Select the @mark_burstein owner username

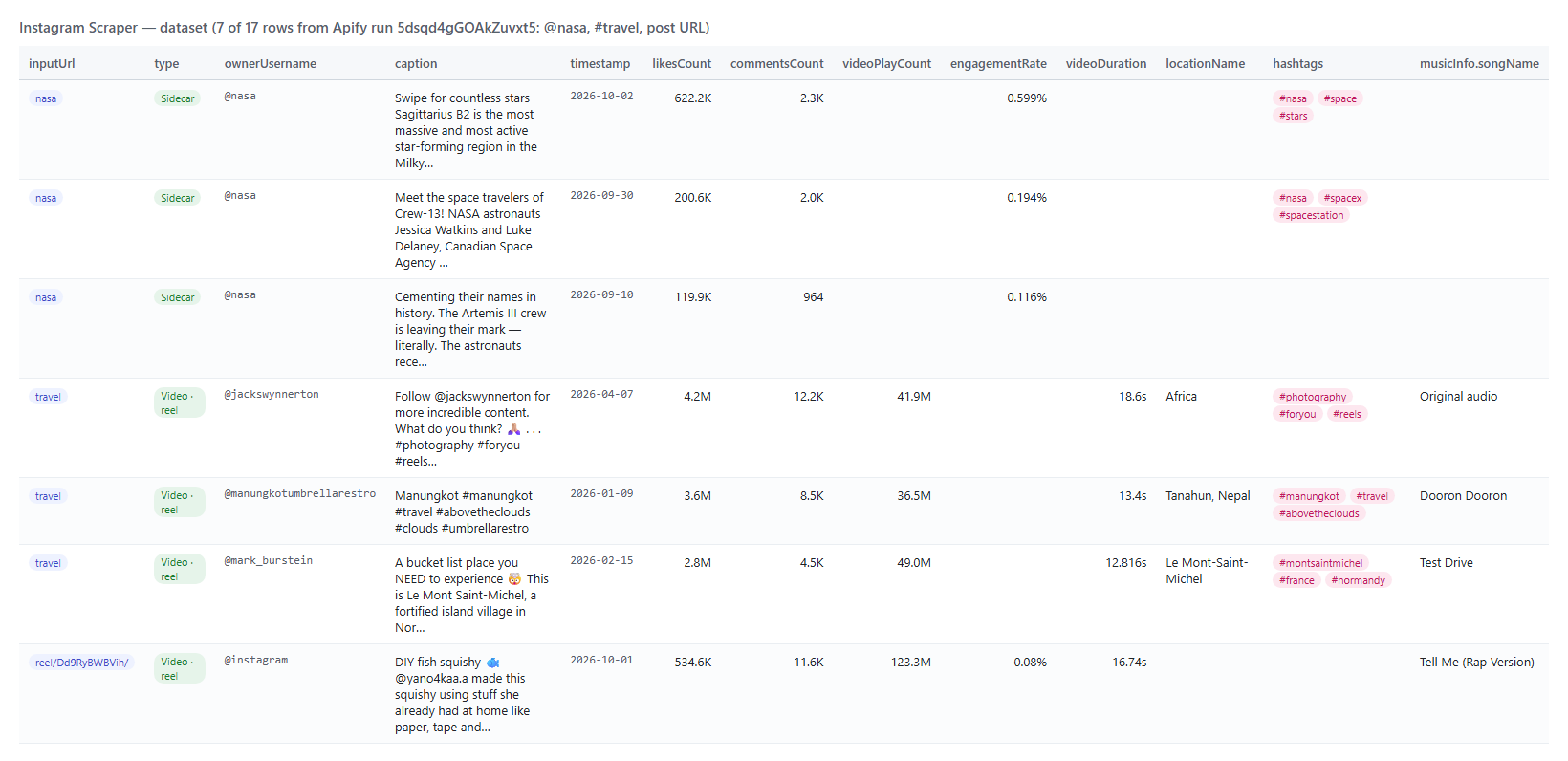[x=269, y=561]
